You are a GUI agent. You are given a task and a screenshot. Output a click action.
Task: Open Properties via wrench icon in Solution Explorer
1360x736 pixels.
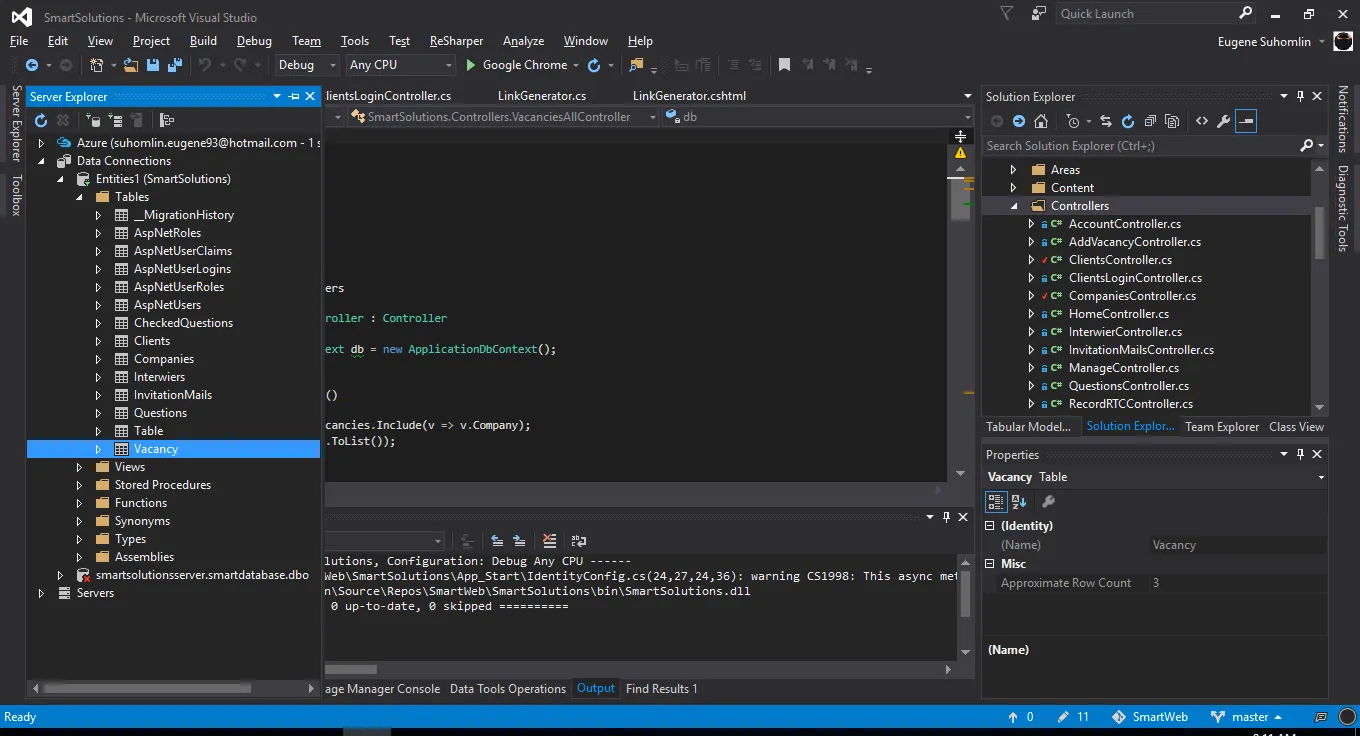[1223, 121]
